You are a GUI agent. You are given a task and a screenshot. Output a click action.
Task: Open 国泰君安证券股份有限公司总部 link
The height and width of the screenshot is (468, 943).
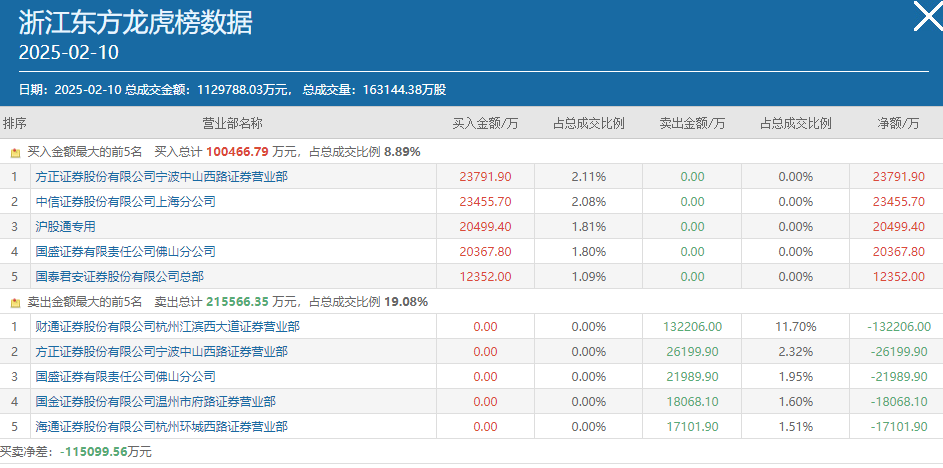pyautogui.click(x=119, y=277)
